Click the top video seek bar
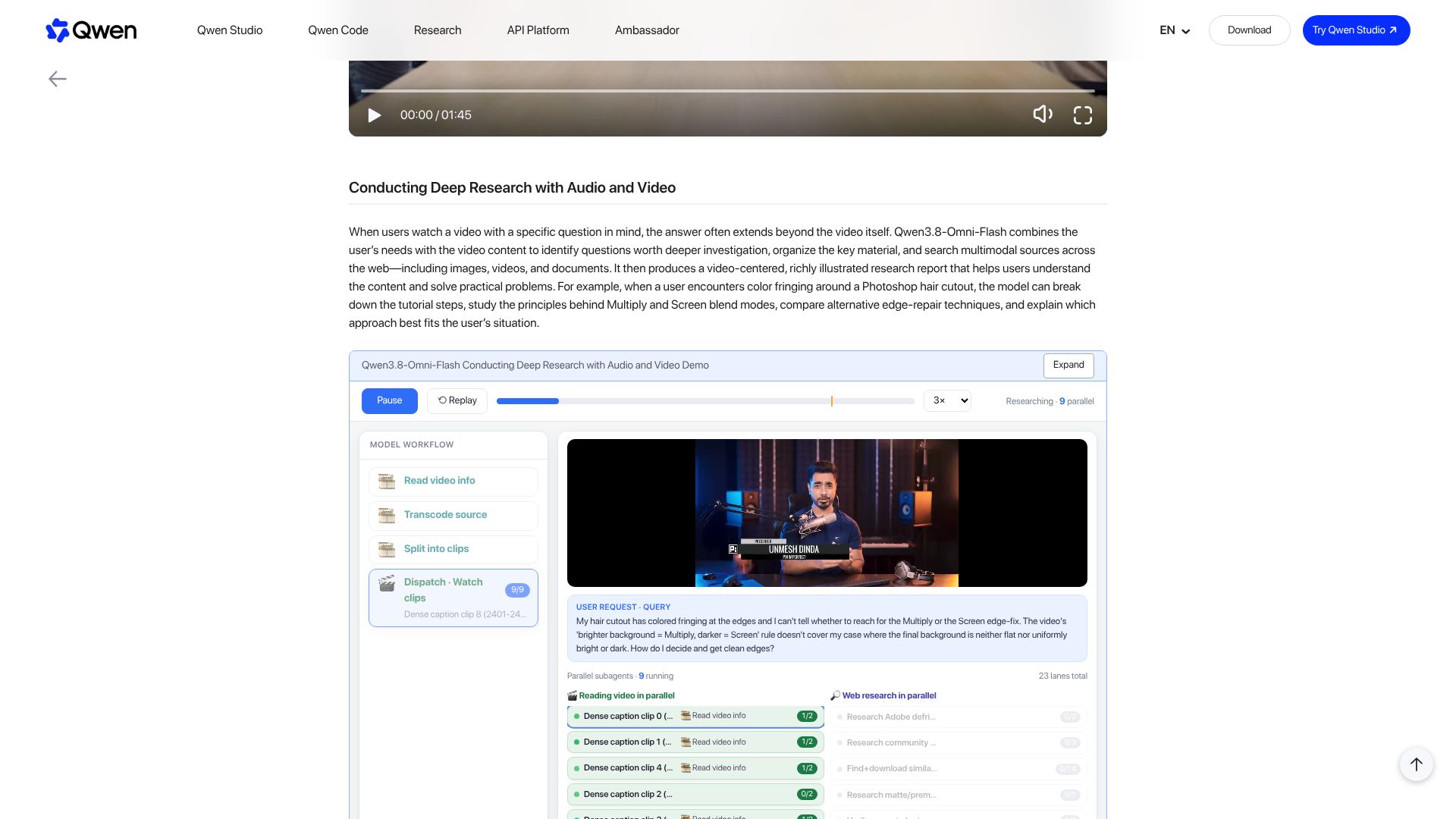 (727, 91)
